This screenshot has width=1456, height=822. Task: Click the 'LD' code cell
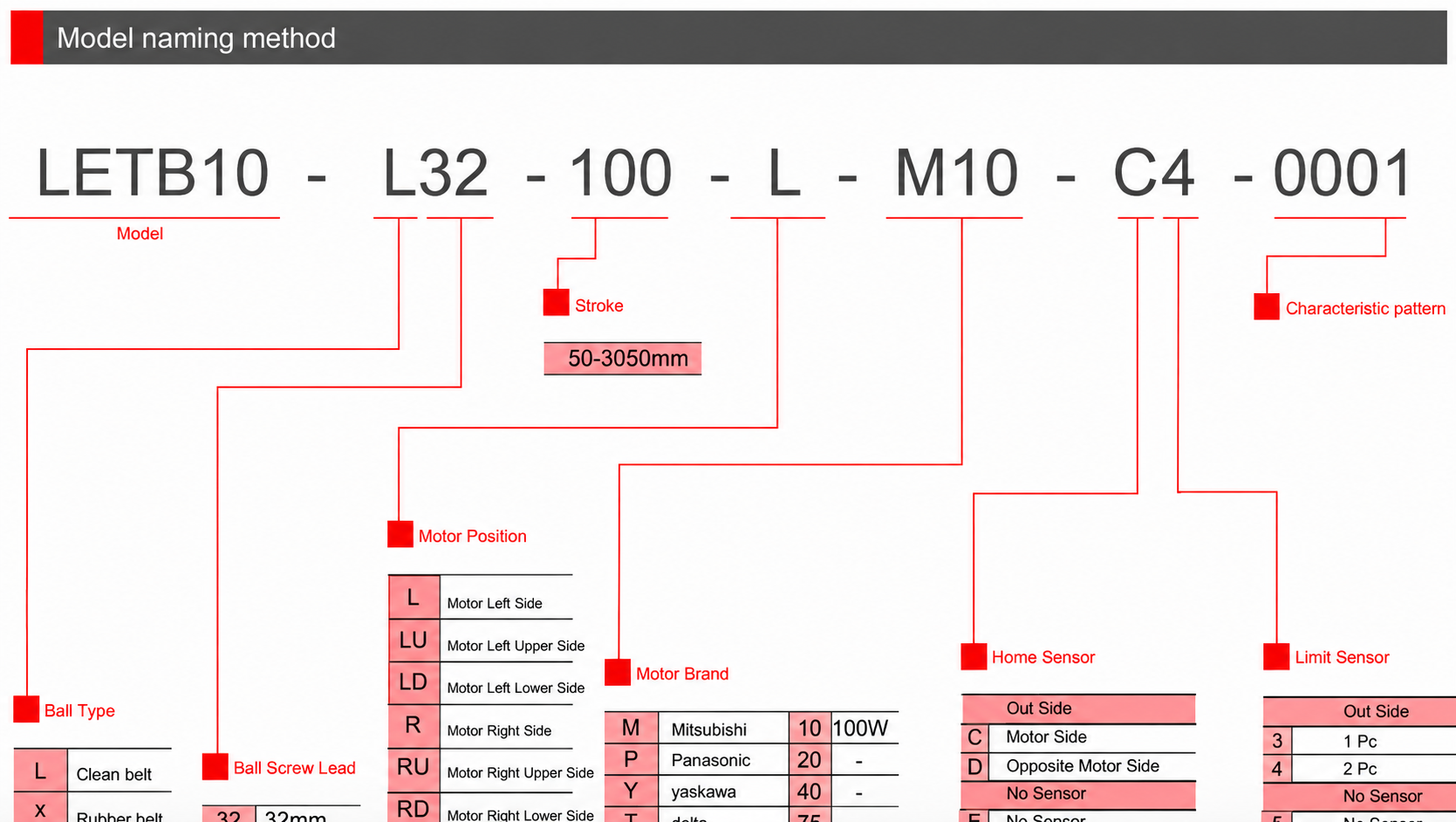[x=414, y=682]
